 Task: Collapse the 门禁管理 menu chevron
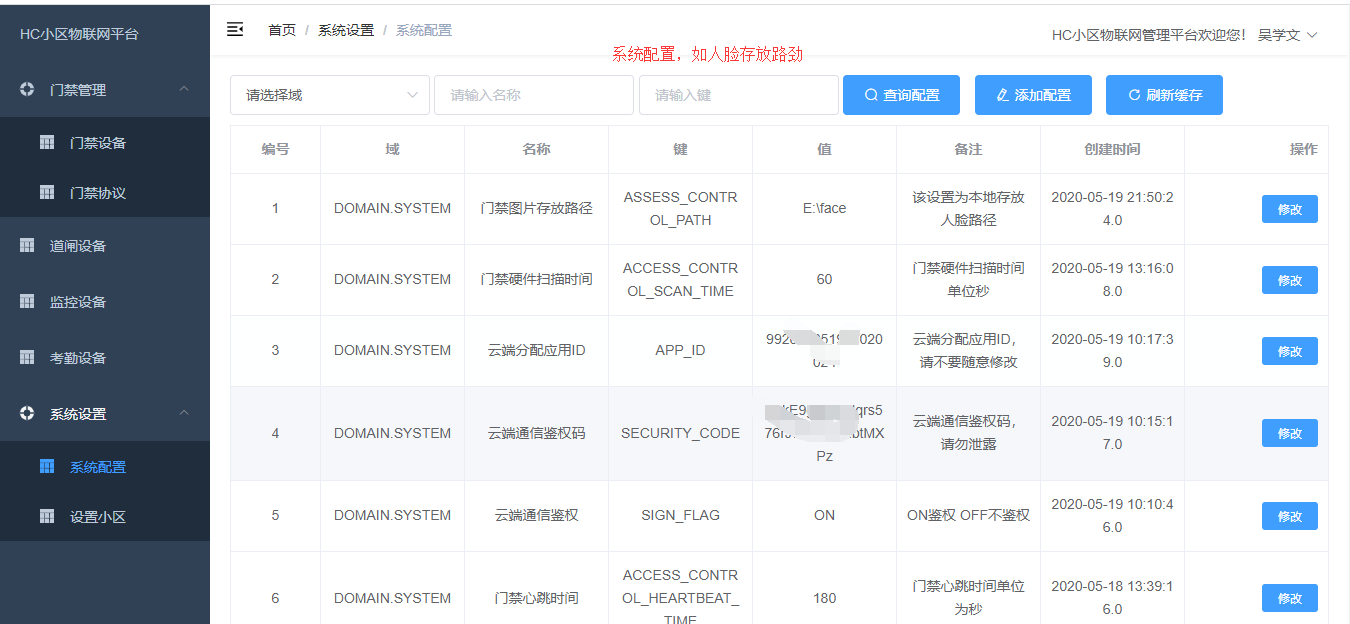point(184,90)
